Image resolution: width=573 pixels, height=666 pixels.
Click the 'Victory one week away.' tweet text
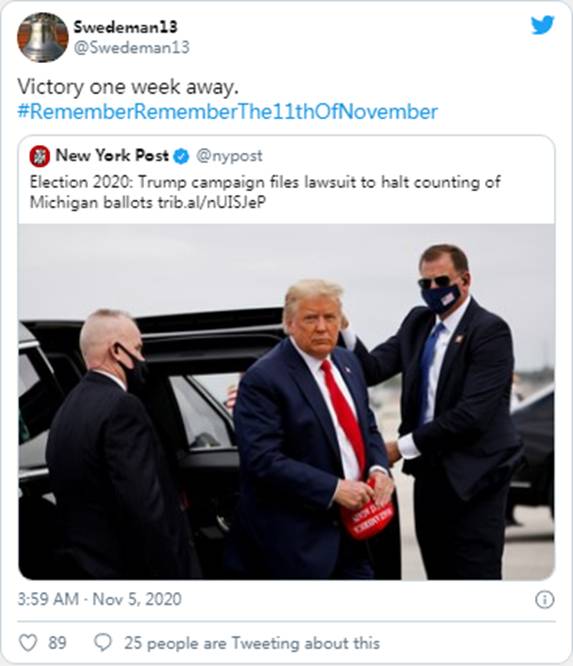pyautogui.click(x=128, y=87)
